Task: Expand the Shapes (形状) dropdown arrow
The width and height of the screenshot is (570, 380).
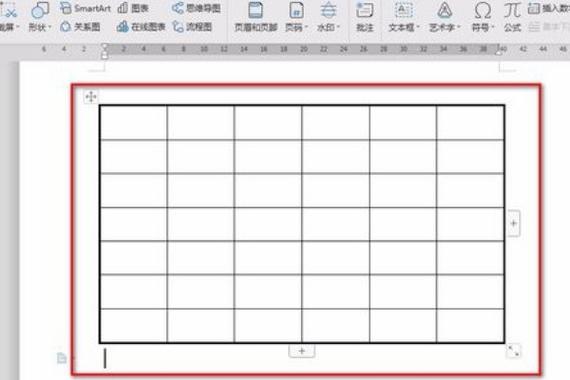Action: (x=50, y=27)
